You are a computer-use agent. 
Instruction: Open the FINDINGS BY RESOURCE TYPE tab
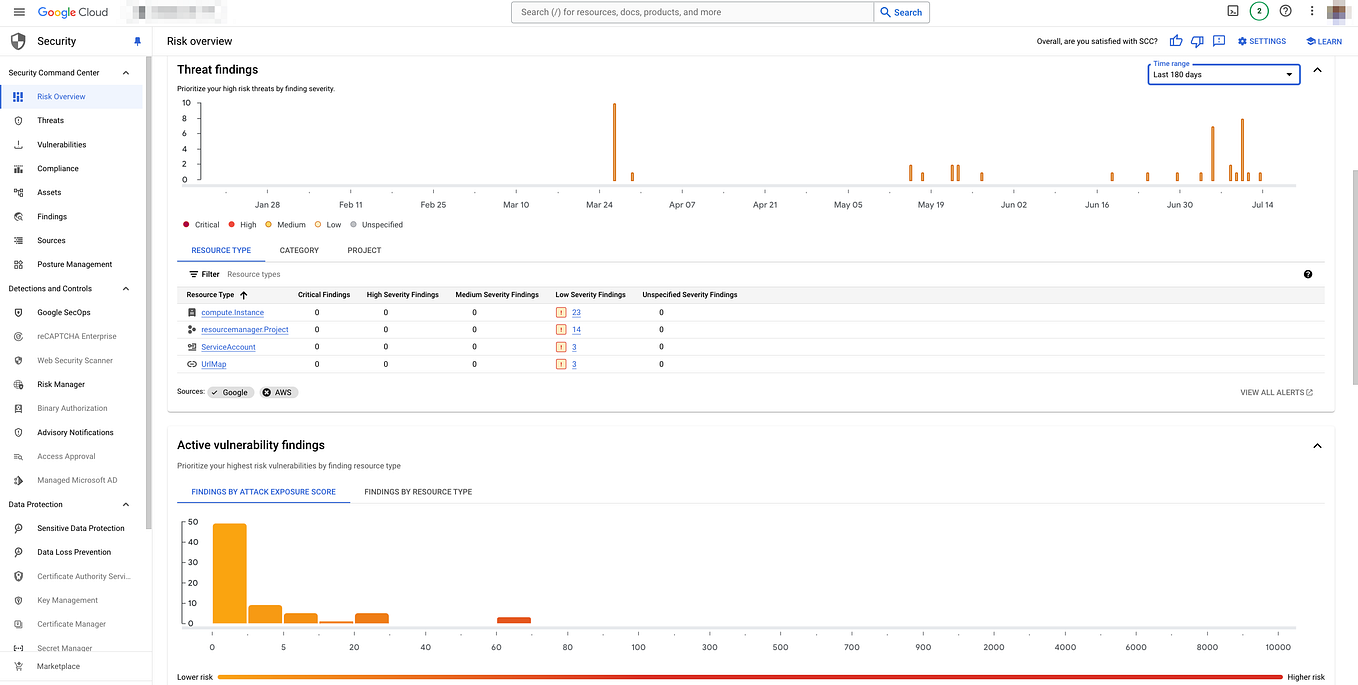(418, 491)
